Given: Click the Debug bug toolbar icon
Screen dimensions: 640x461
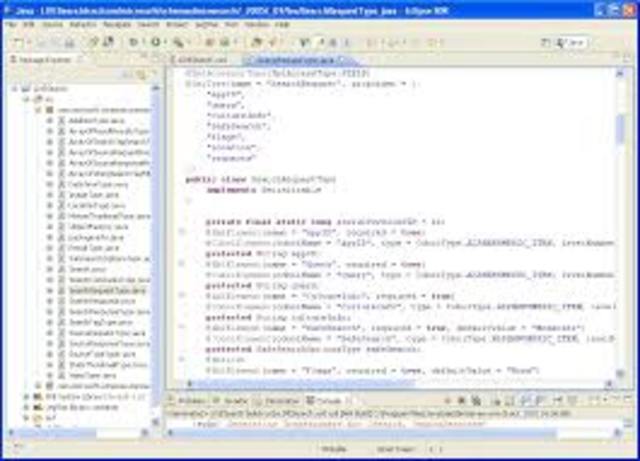Looking at the screenshot, I should point(133,42).
